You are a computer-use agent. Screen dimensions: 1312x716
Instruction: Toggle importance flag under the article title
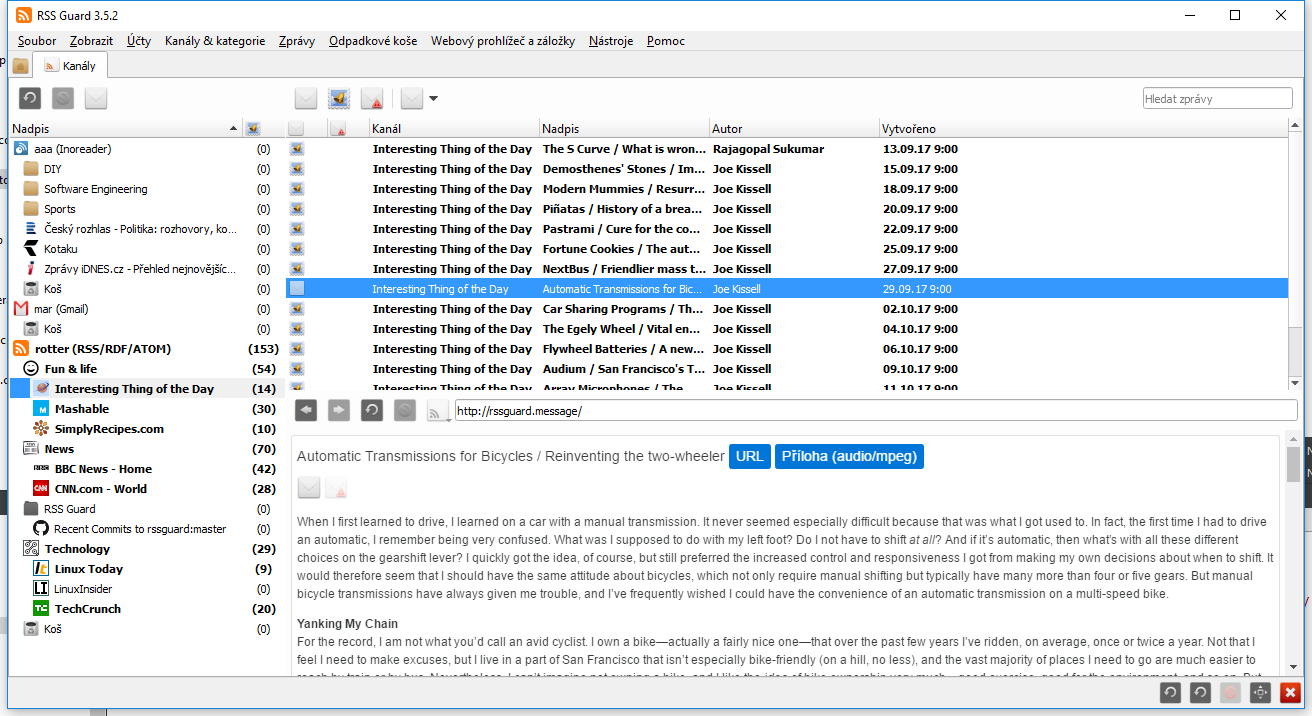pyautogui.click(x=337, y=488)
